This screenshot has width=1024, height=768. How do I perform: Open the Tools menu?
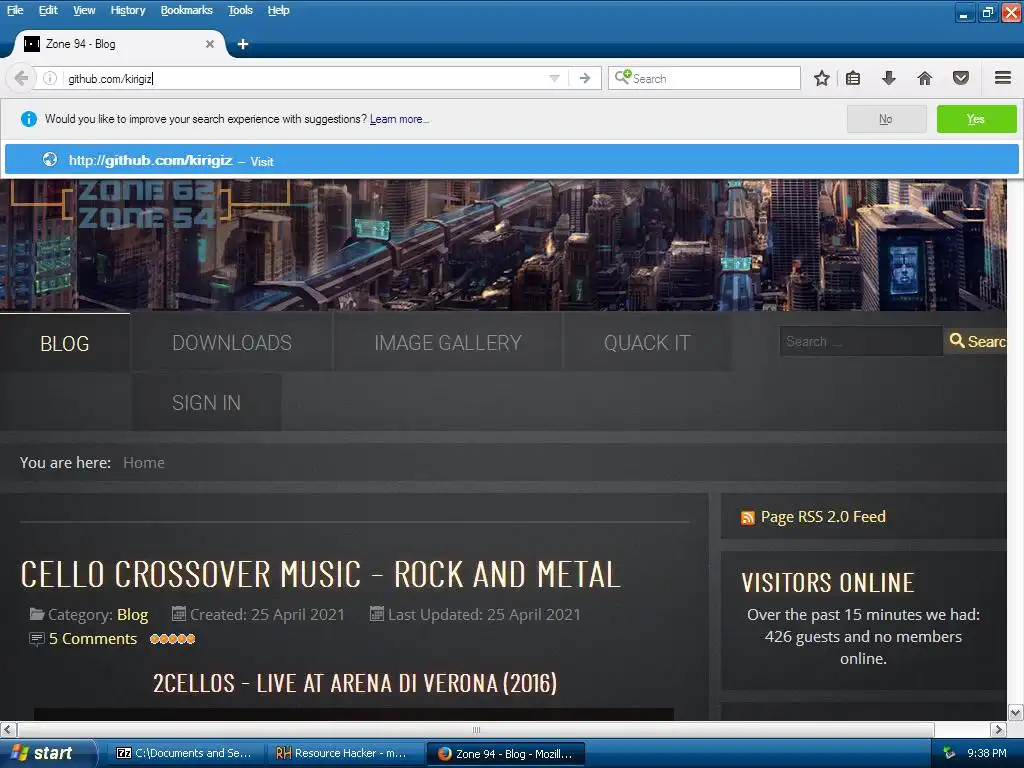pyautogui.click(x=240, y=10)
